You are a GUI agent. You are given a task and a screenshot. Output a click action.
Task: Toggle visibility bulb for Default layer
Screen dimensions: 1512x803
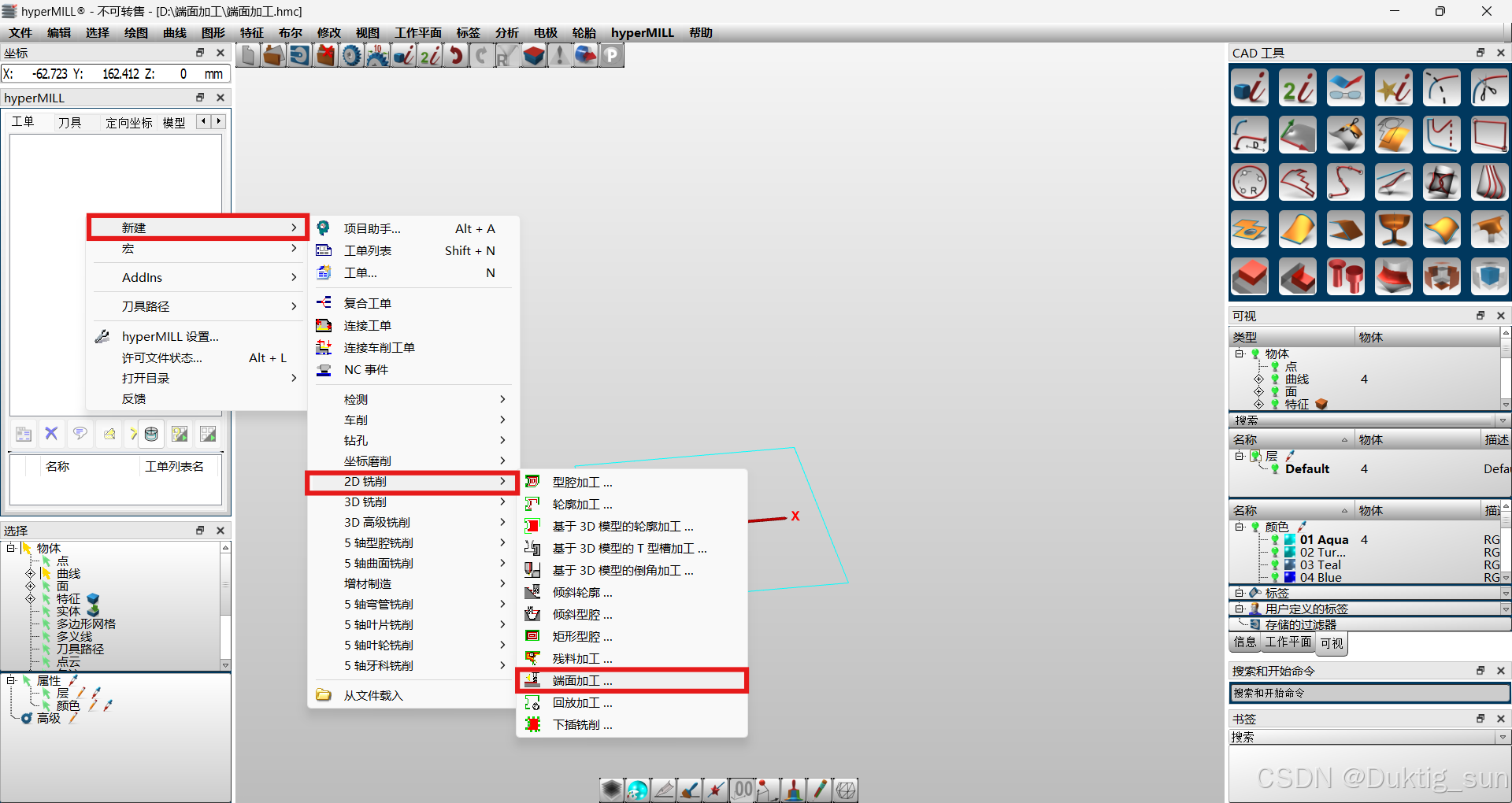[1275, 469]
